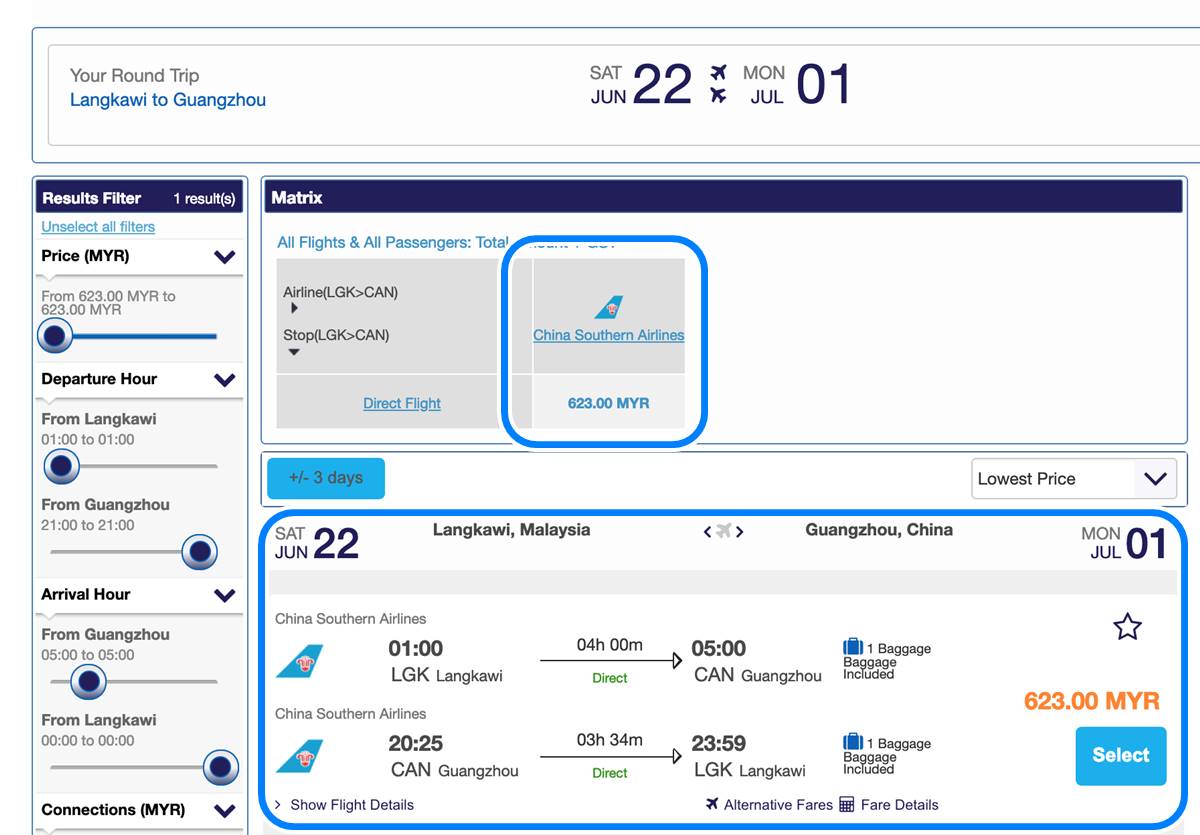The width and height of the screenshot is (1200, 835).
Task: Click the Direct Flight link in the Matrix
Action: pyautogui.click(x=402, y=403)
